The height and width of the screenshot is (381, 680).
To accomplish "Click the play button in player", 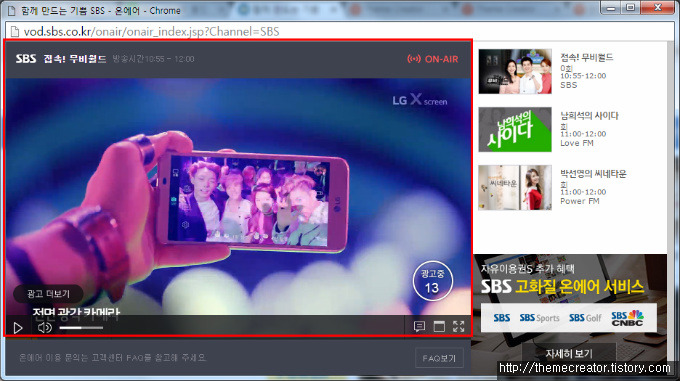I will point(18,328).
